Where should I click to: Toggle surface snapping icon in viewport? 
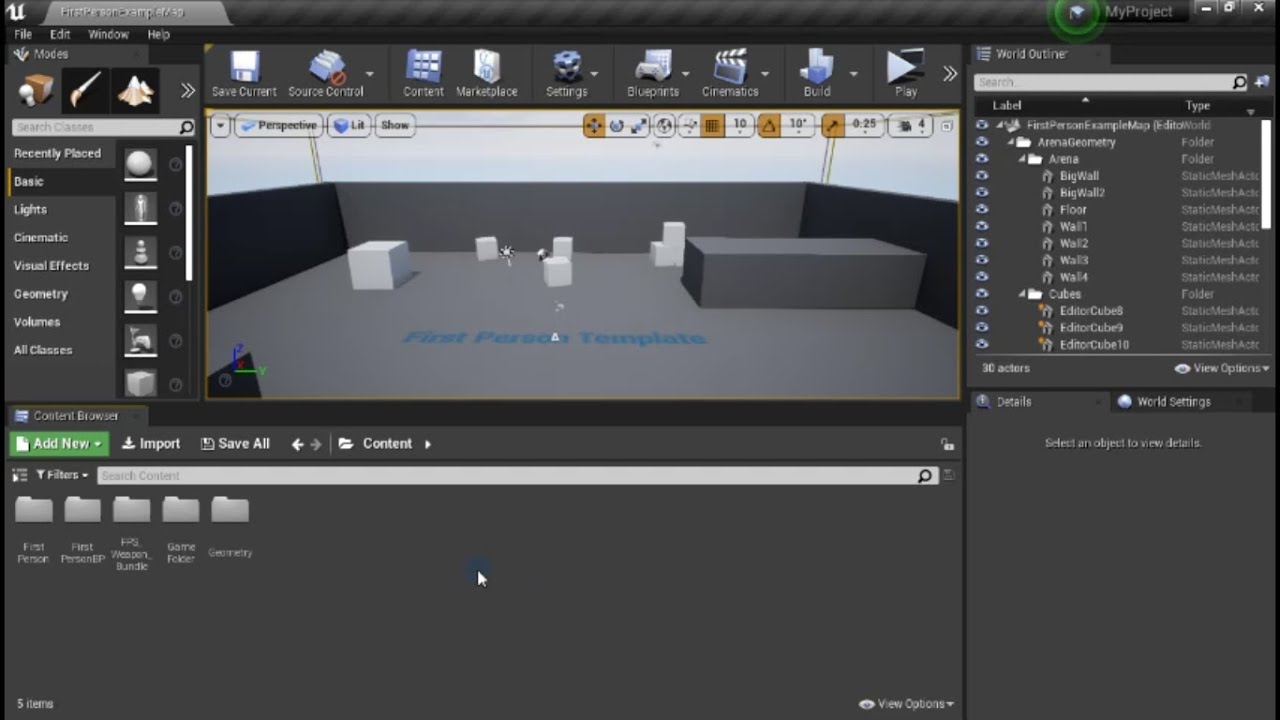pos(689,125)
